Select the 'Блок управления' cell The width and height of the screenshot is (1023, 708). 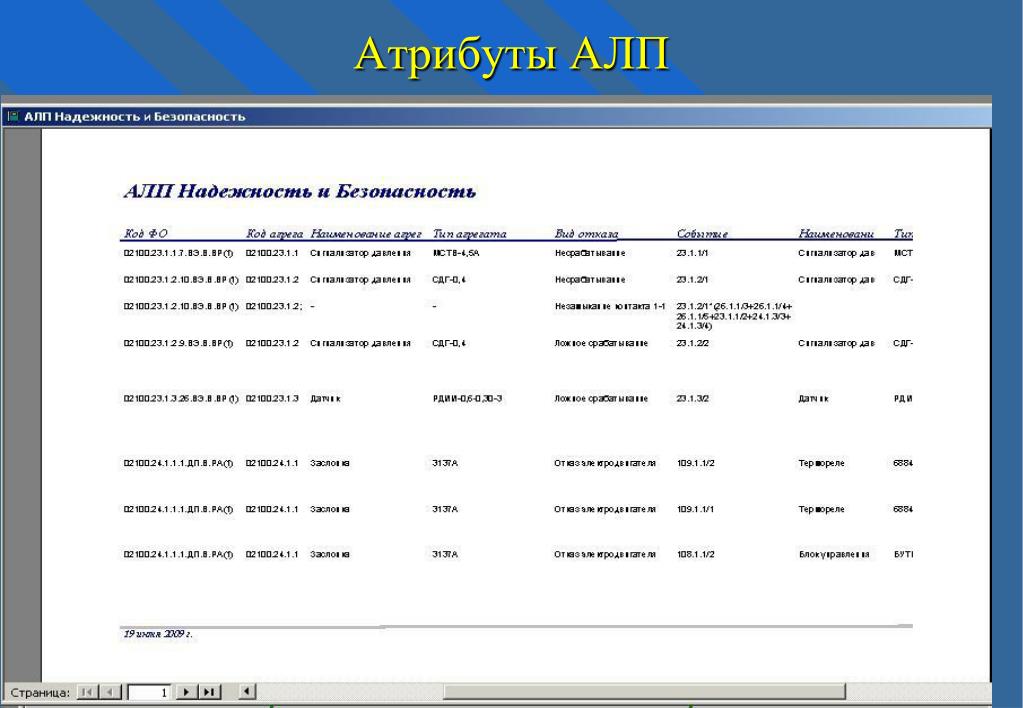pos(834,555)
